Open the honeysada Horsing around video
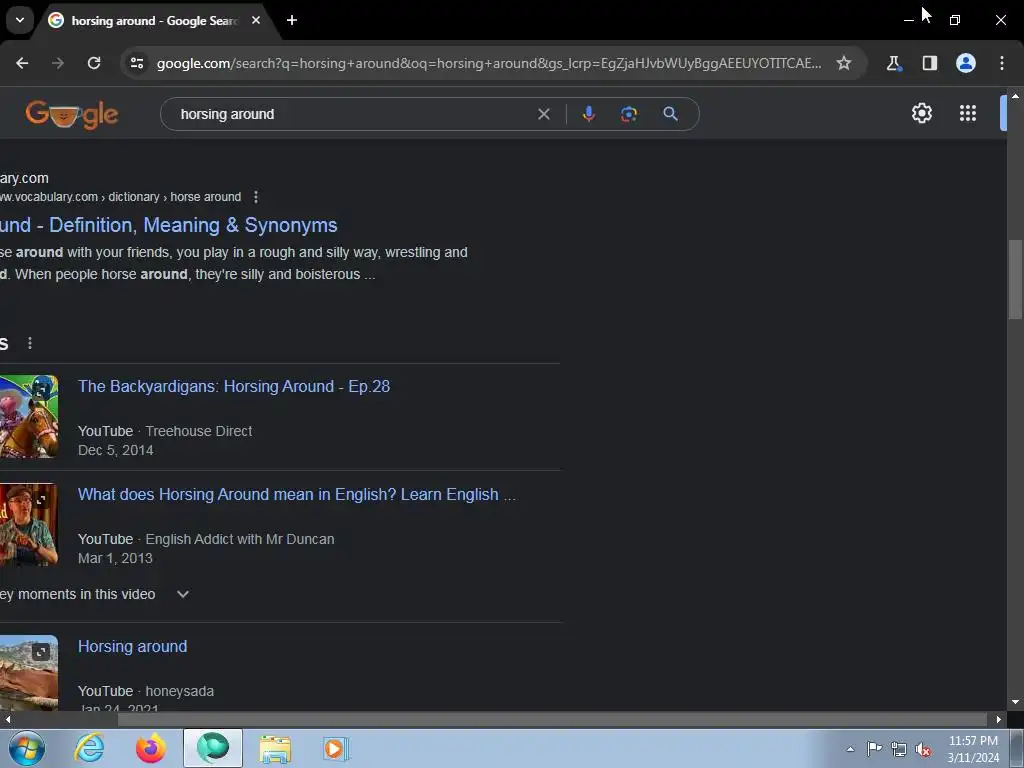The width and height of the screenshot is (1024, 768). pyautogui.click(x=133, y=647)
